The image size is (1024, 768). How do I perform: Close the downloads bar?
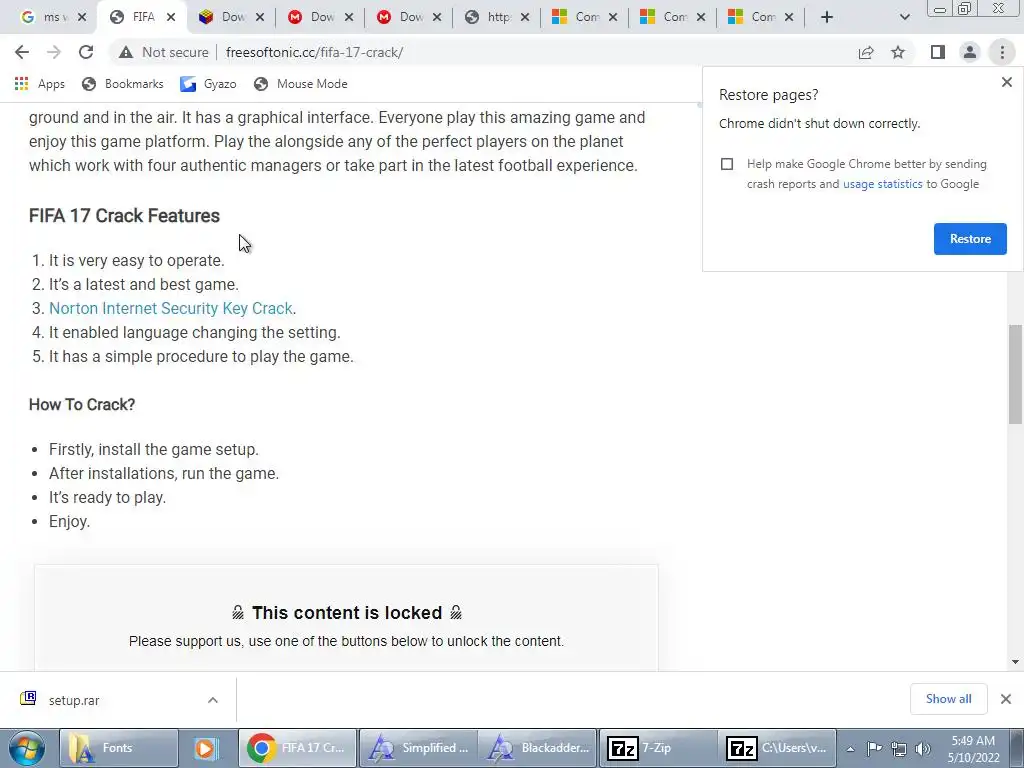point(1006,699)
